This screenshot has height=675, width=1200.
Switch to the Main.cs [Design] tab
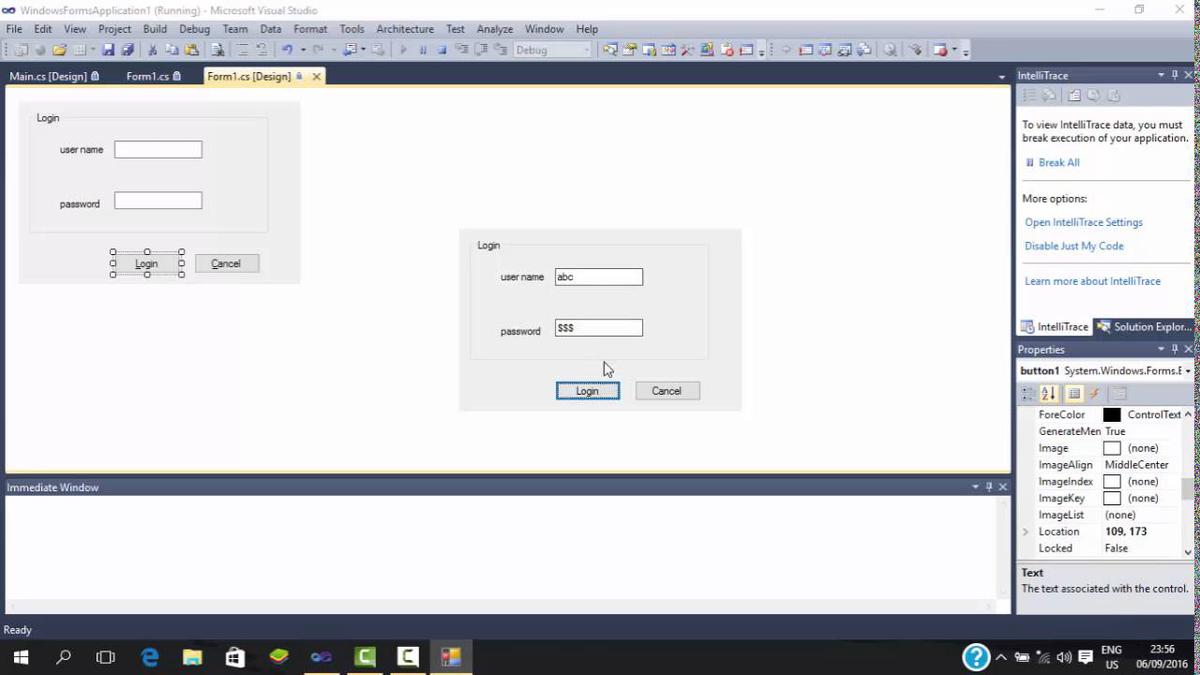click(50, 75)
